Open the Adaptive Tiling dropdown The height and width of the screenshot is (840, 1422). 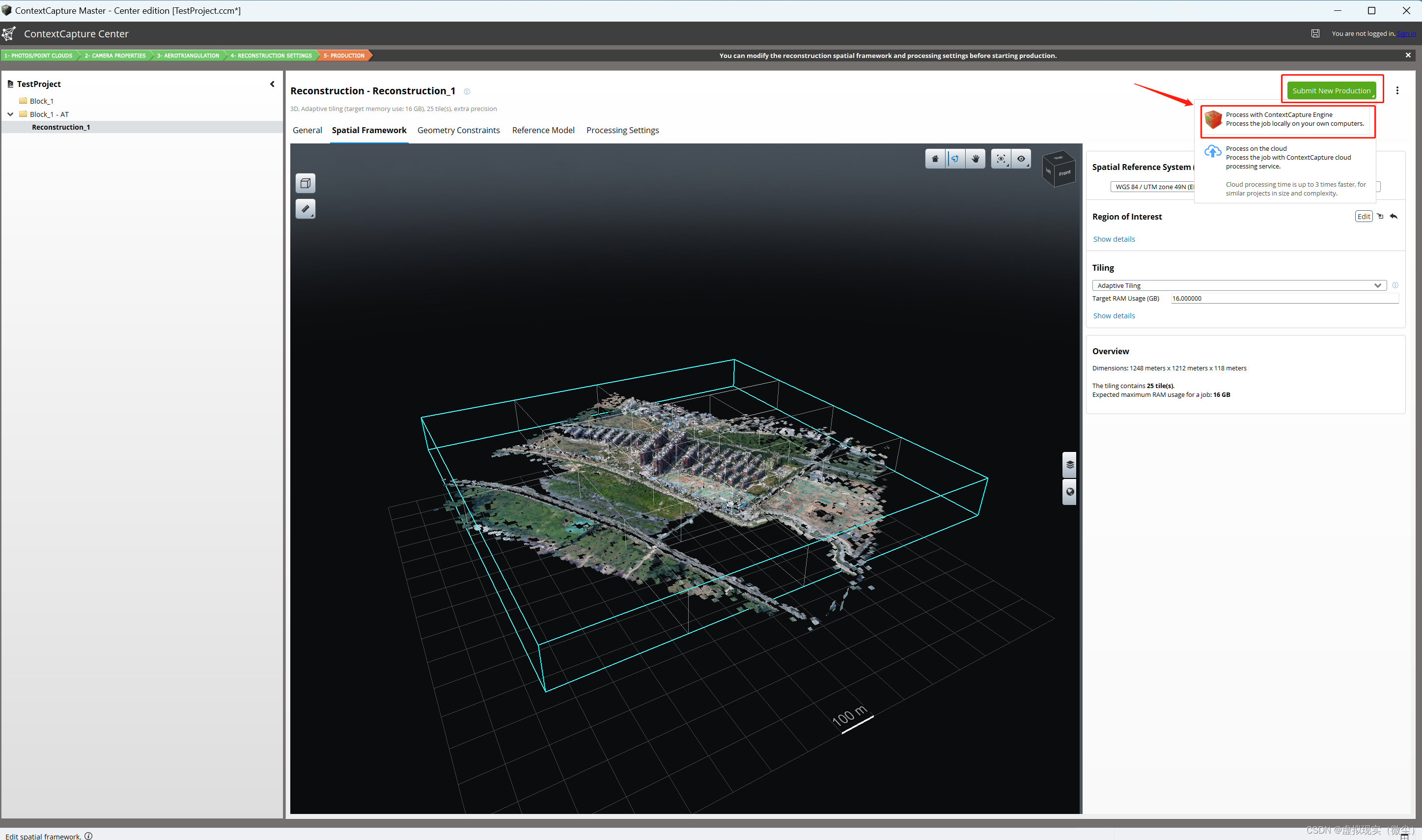click(x=1238, y=285)
